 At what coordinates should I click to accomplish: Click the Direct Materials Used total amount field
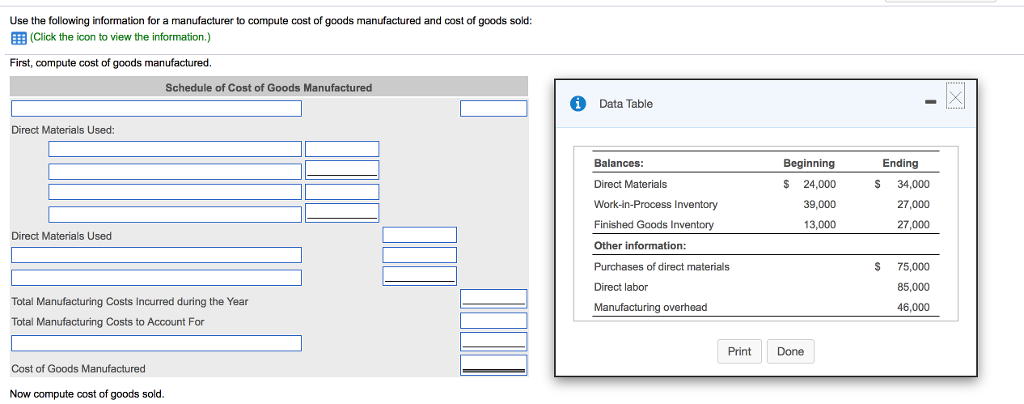[x=419, y=235]
